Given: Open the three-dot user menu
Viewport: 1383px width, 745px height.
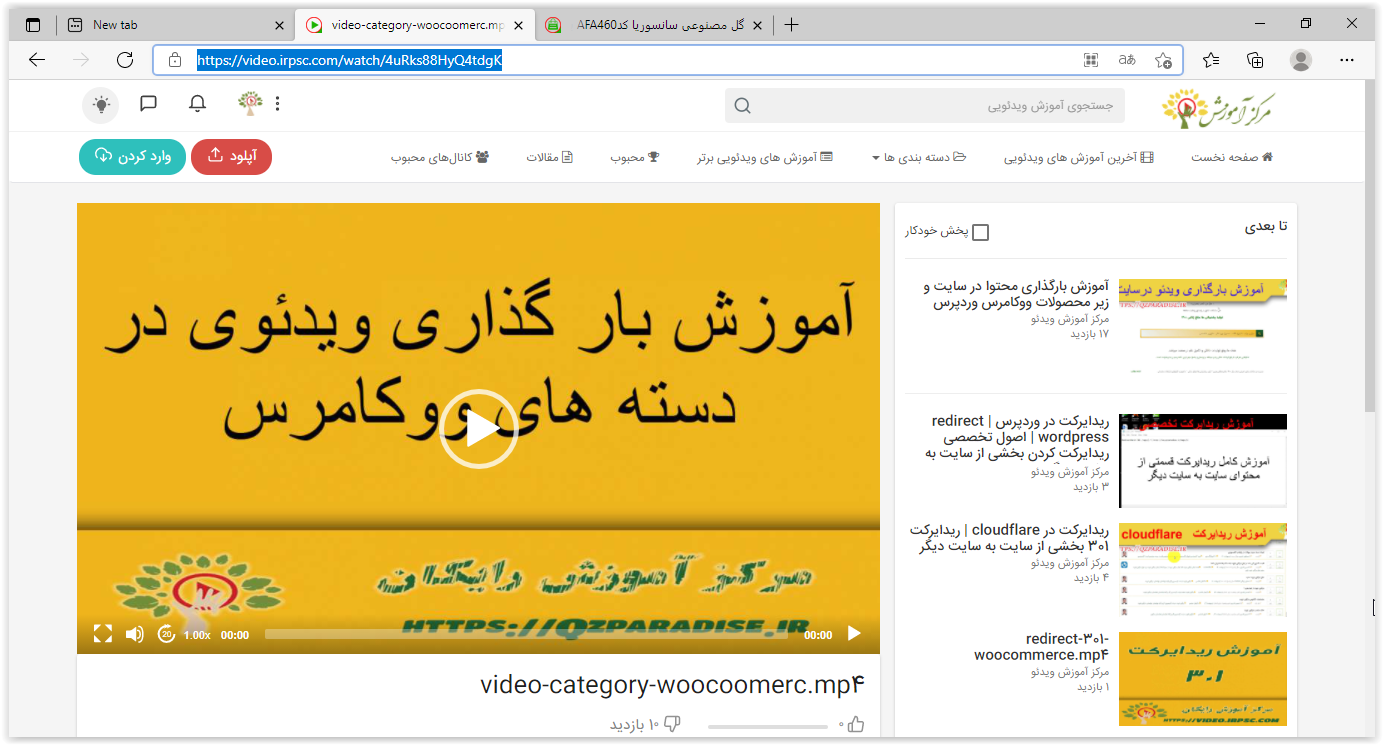Looking at the screenshot, I should tap(277, 103).
